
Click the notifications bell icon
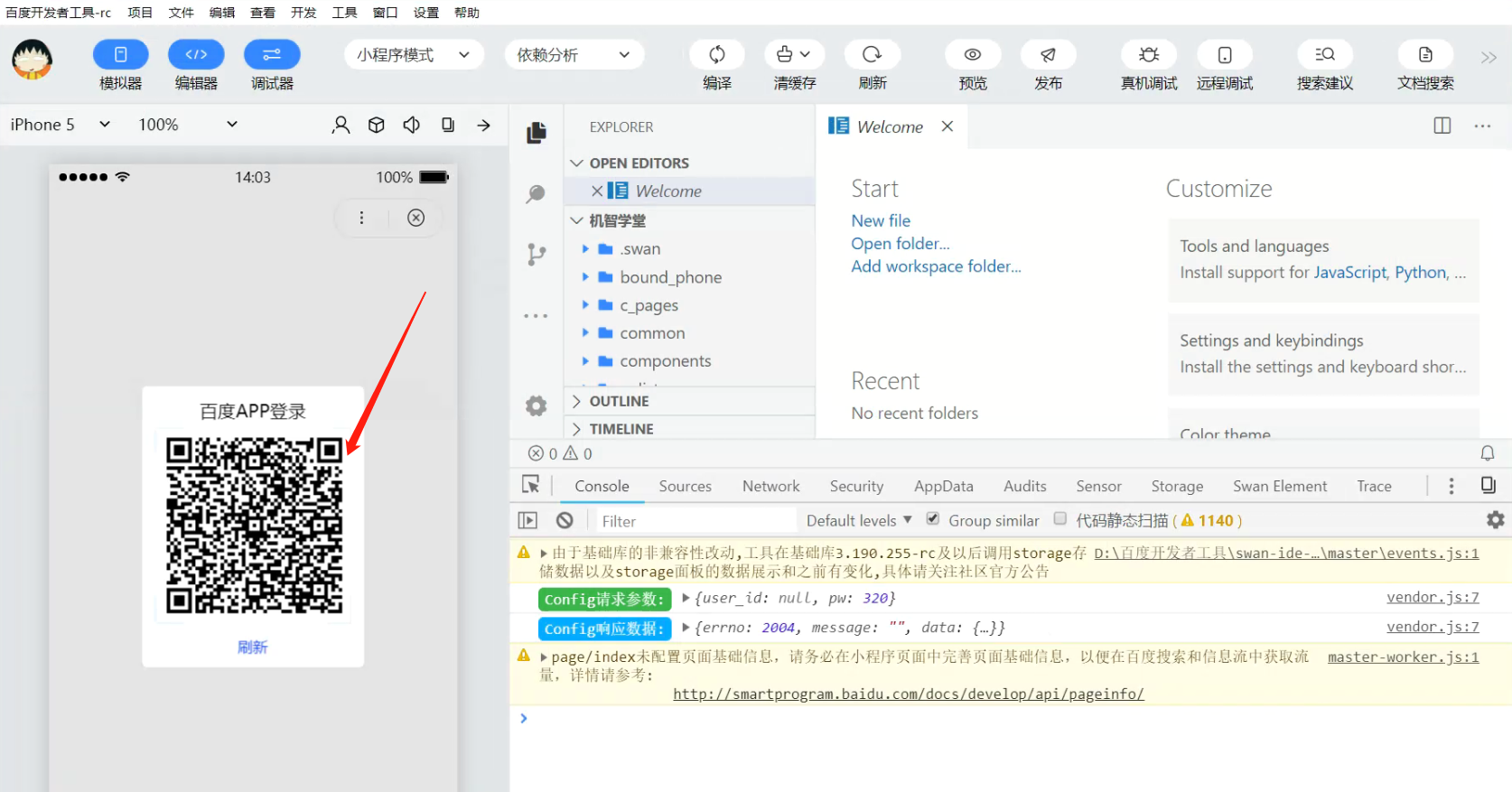pyautogui.click(x=1488, y=453)
